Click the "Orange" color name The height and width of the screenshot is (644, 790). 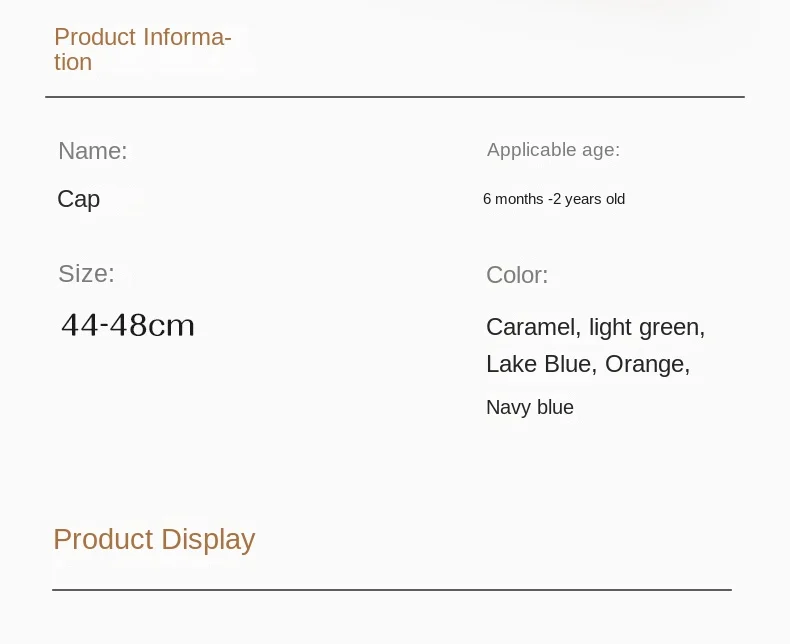point(646,364)
